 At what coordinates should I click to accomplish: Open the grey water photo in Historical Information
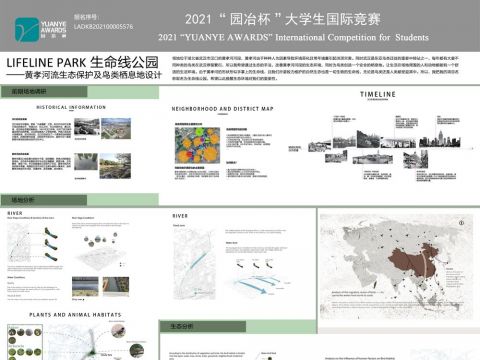coord(86,162)
